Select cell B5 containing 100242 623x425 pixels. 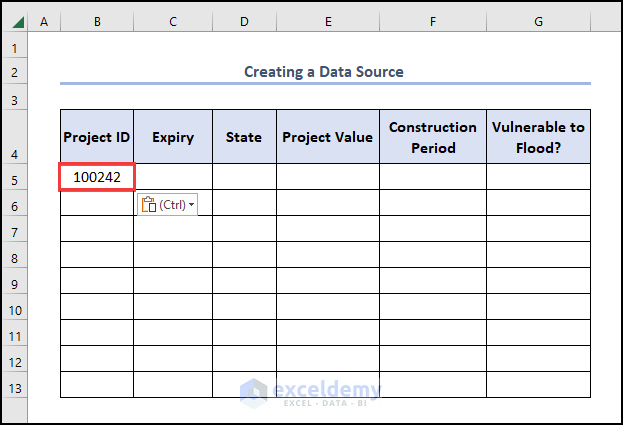(97, 177)
